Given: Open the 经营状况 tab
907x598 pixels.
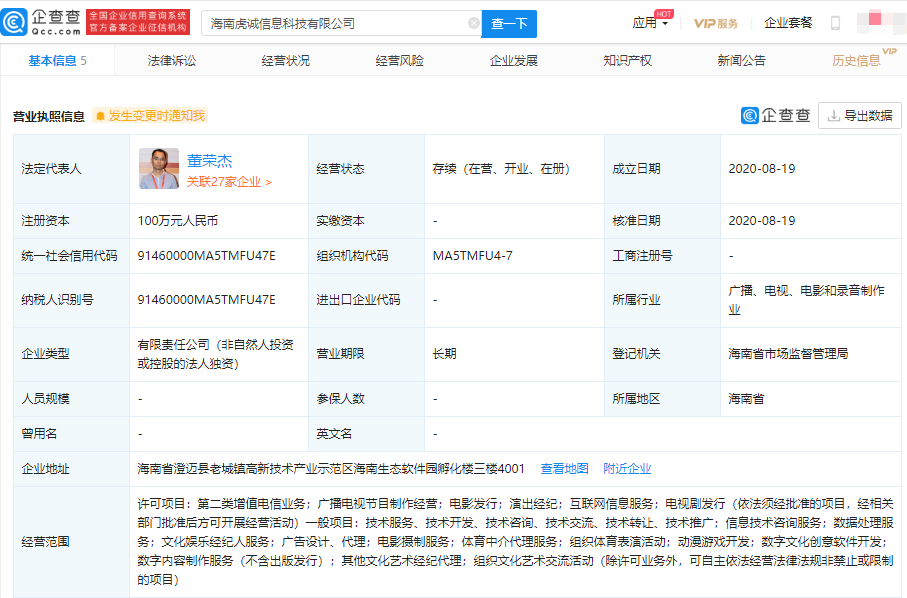Looking at the screenshot, I should (286, 61).
